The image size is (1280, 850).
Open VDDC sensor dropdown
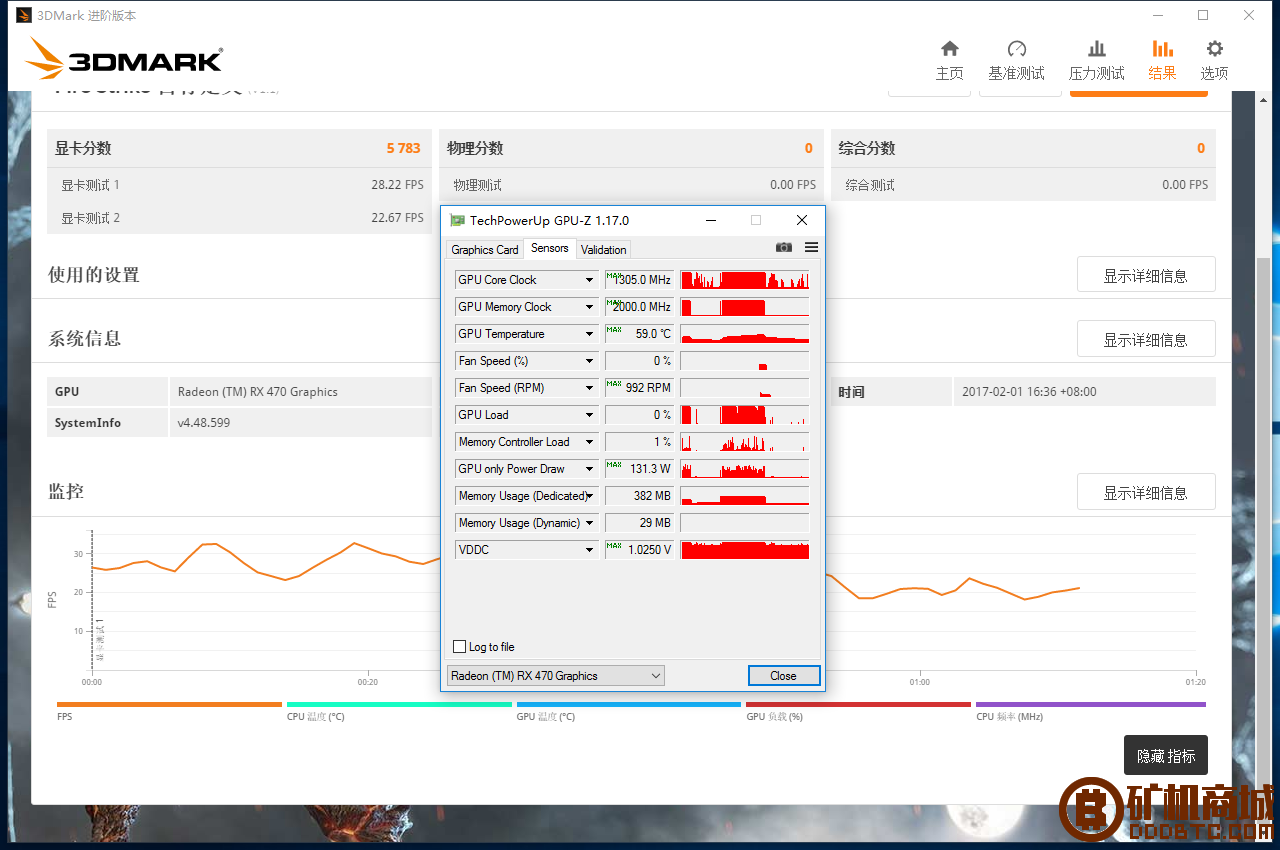(589, 550)
